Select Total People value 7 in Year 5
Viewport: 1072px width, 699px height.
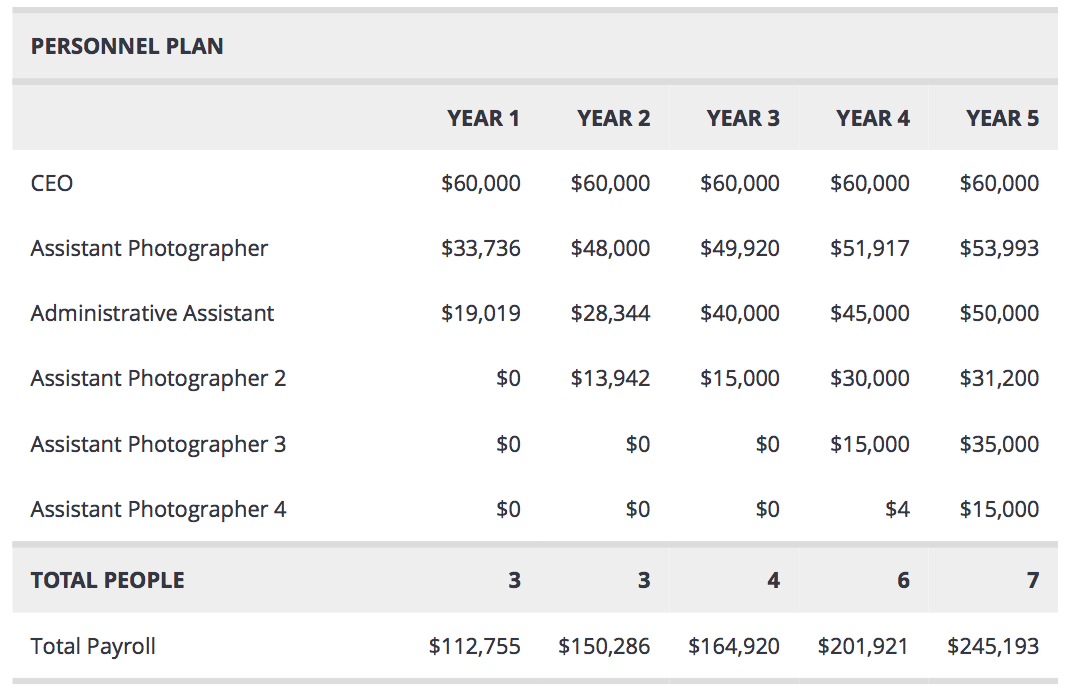[1033, 580]
